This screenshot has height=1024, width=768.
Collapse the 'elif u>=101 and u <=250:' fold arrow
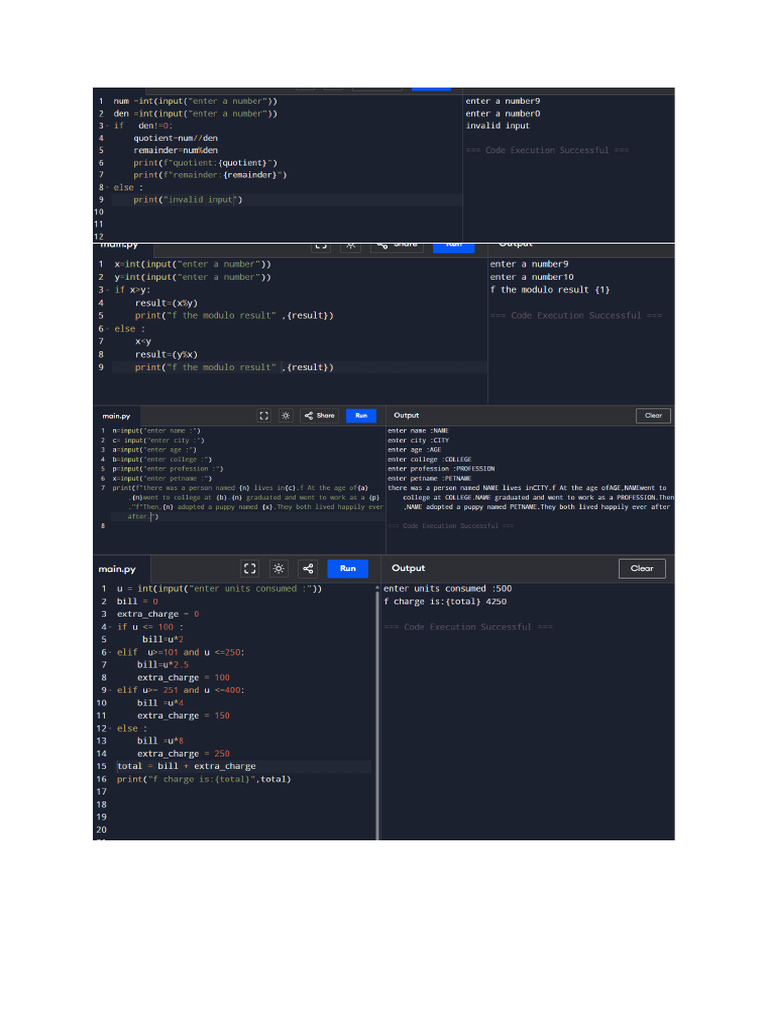(x=110, y=652)
